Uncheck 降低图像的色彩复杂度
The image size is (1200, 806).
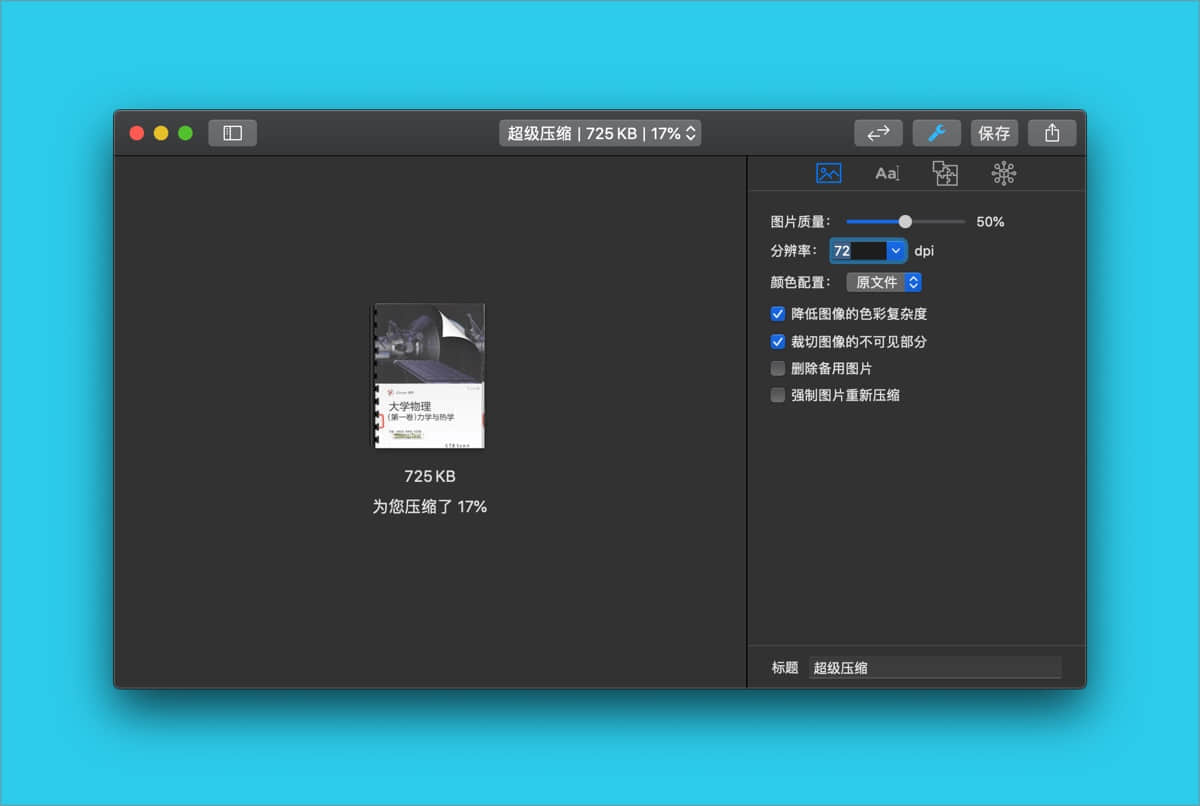tap(778, 314)
